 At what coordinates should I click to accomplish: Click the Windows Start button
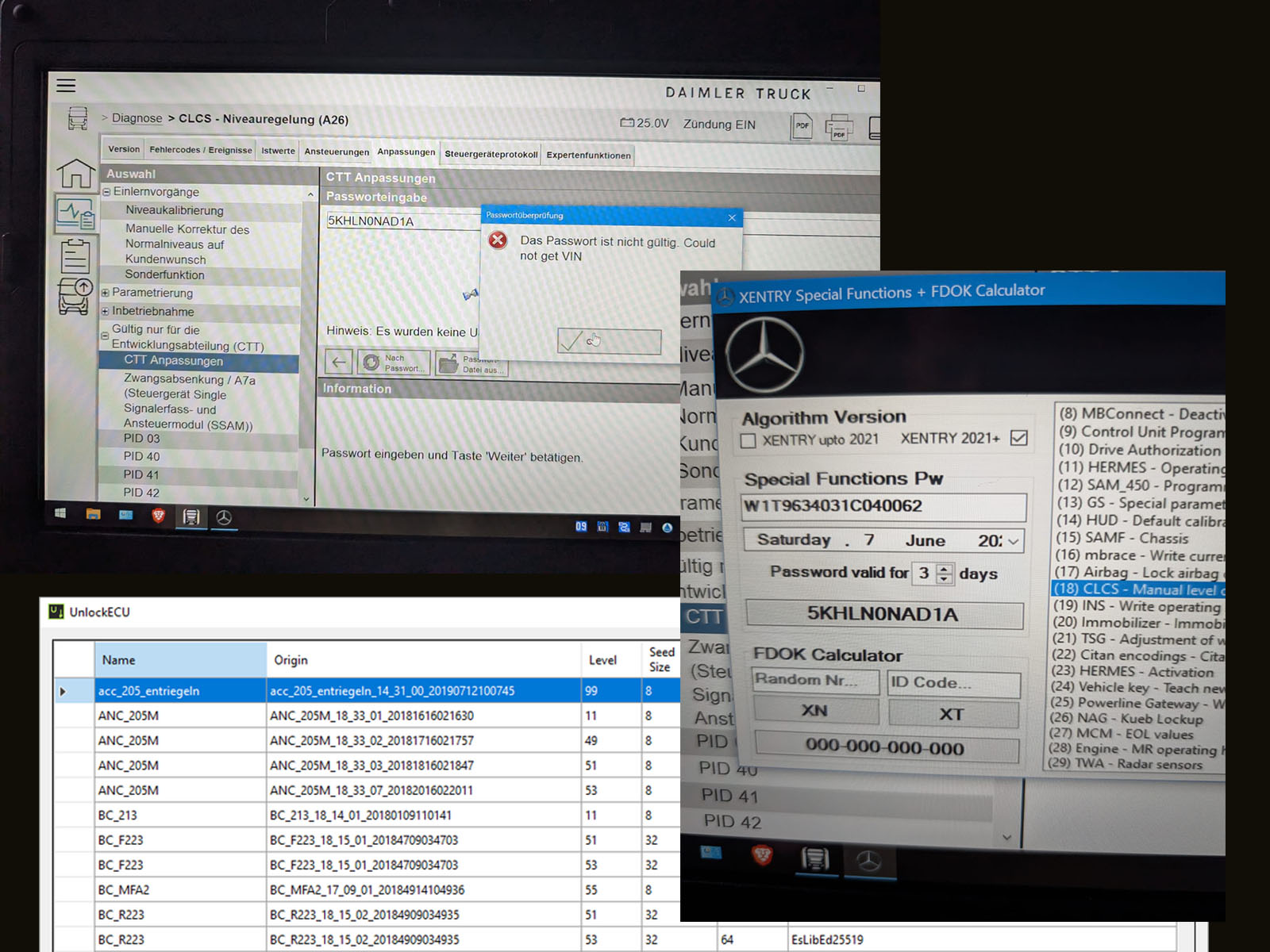point(60,513)
